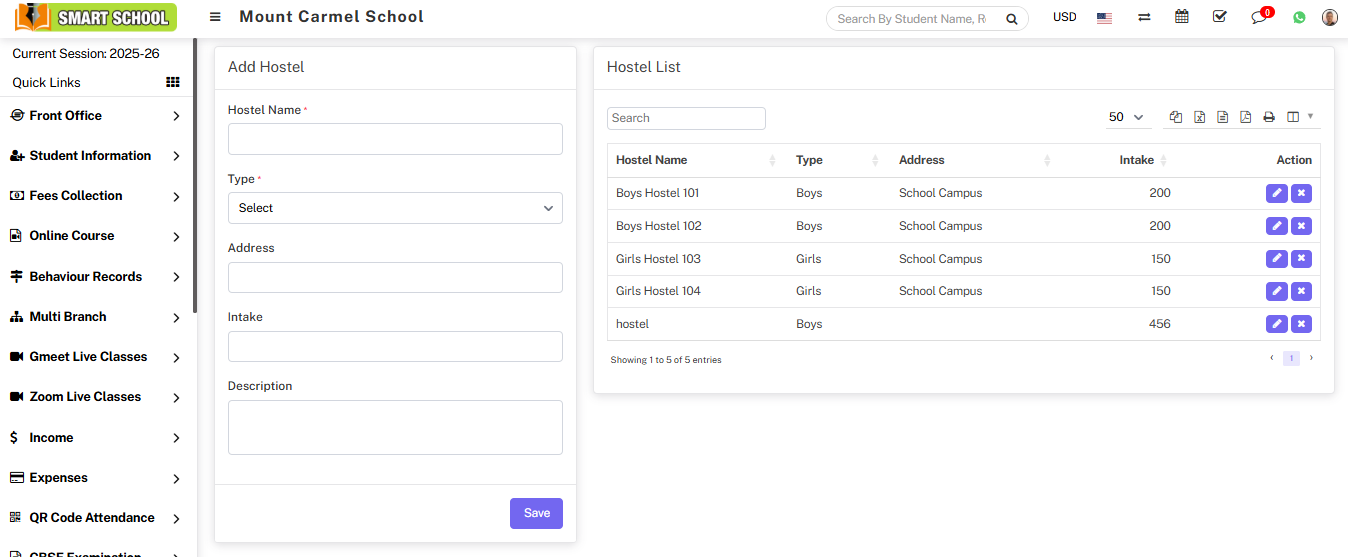Screen dimensions: 1348x557
Task: Delete Boys Hostel 102
Action: 1301,226
